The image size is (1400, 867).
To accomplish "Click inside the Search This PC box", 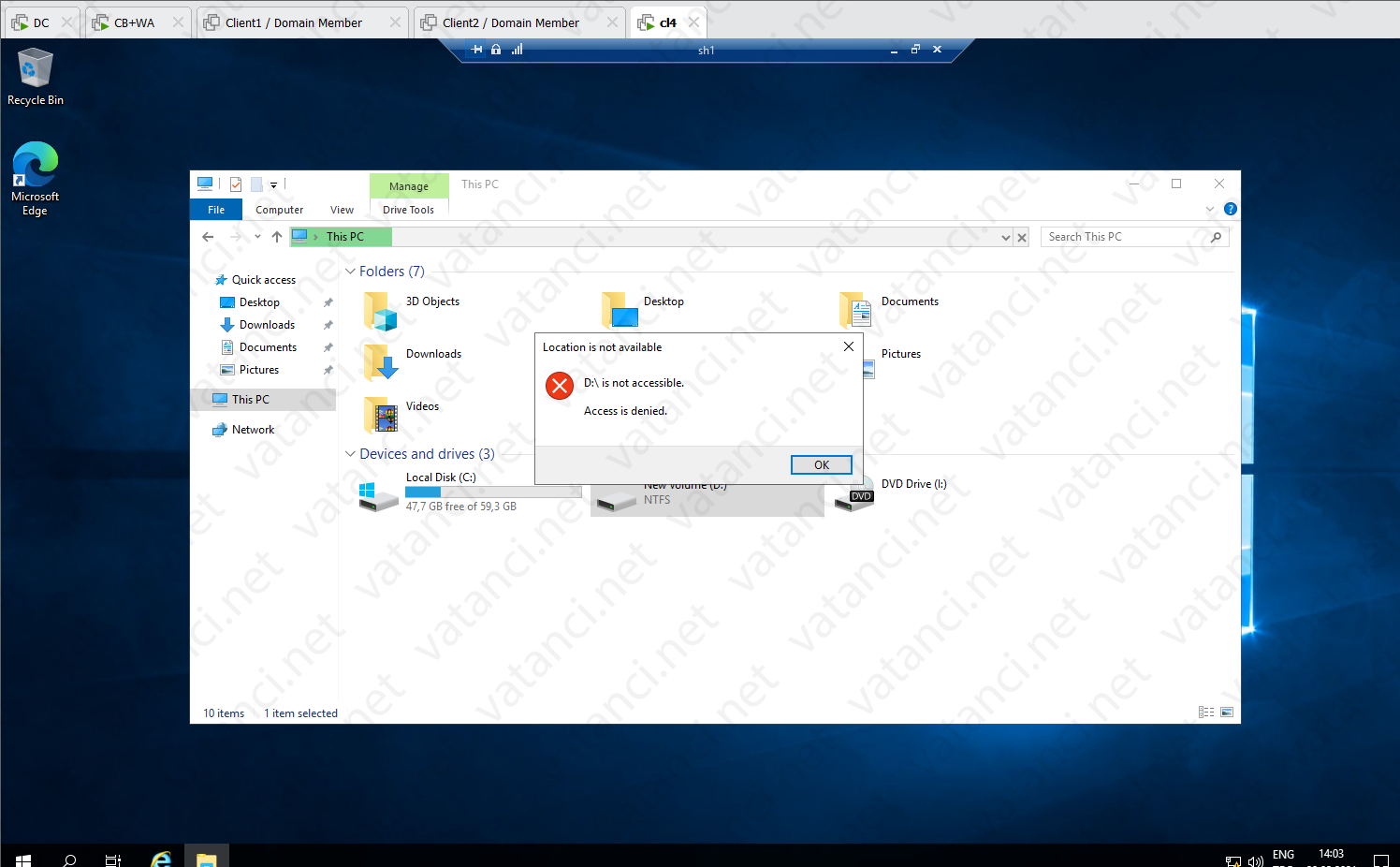I will pyautogui.click(x=1123, y=236).
